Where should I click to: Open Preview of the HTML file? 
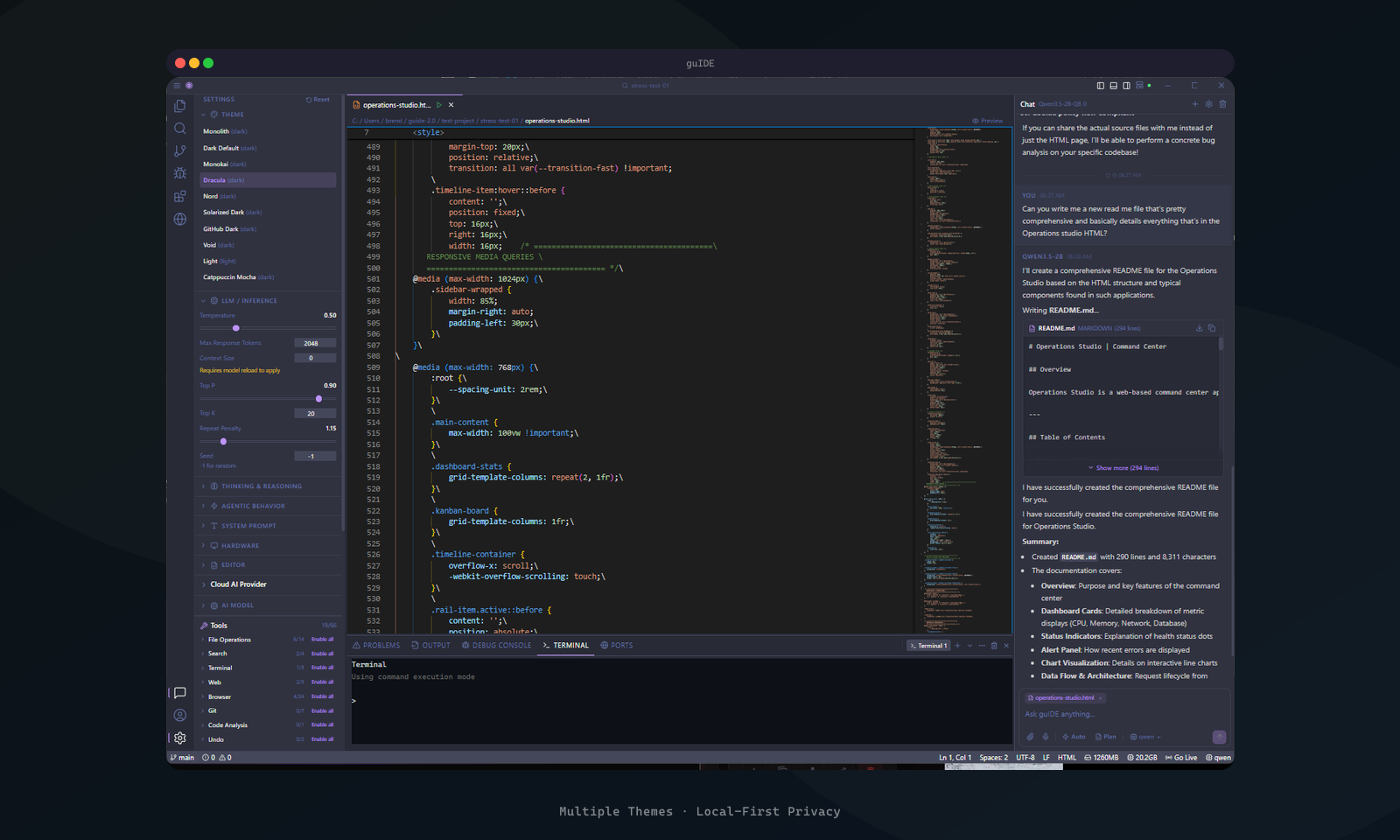987,121
